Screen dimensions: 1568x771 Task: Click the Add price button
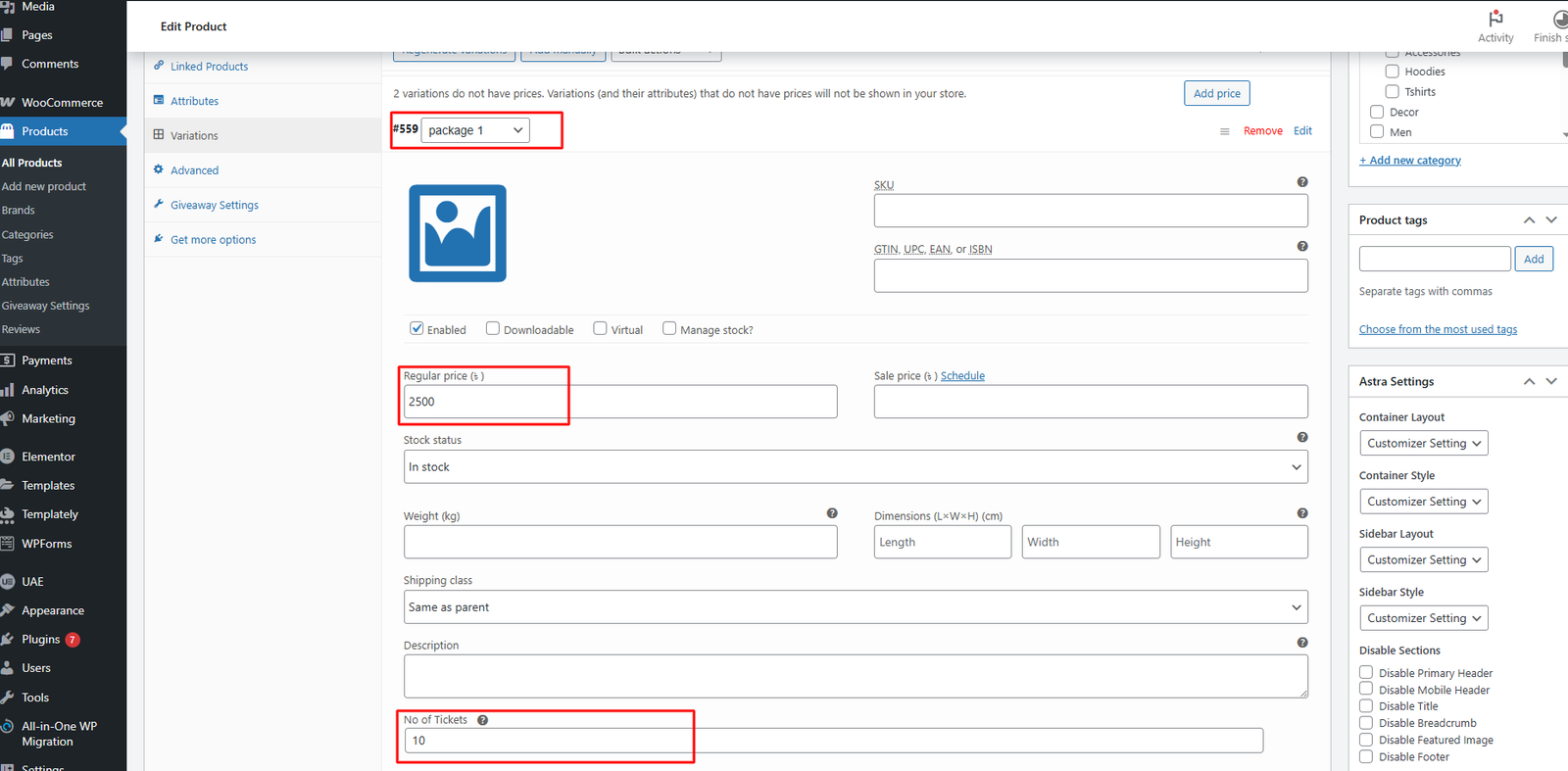click(x=1216, y=93)
